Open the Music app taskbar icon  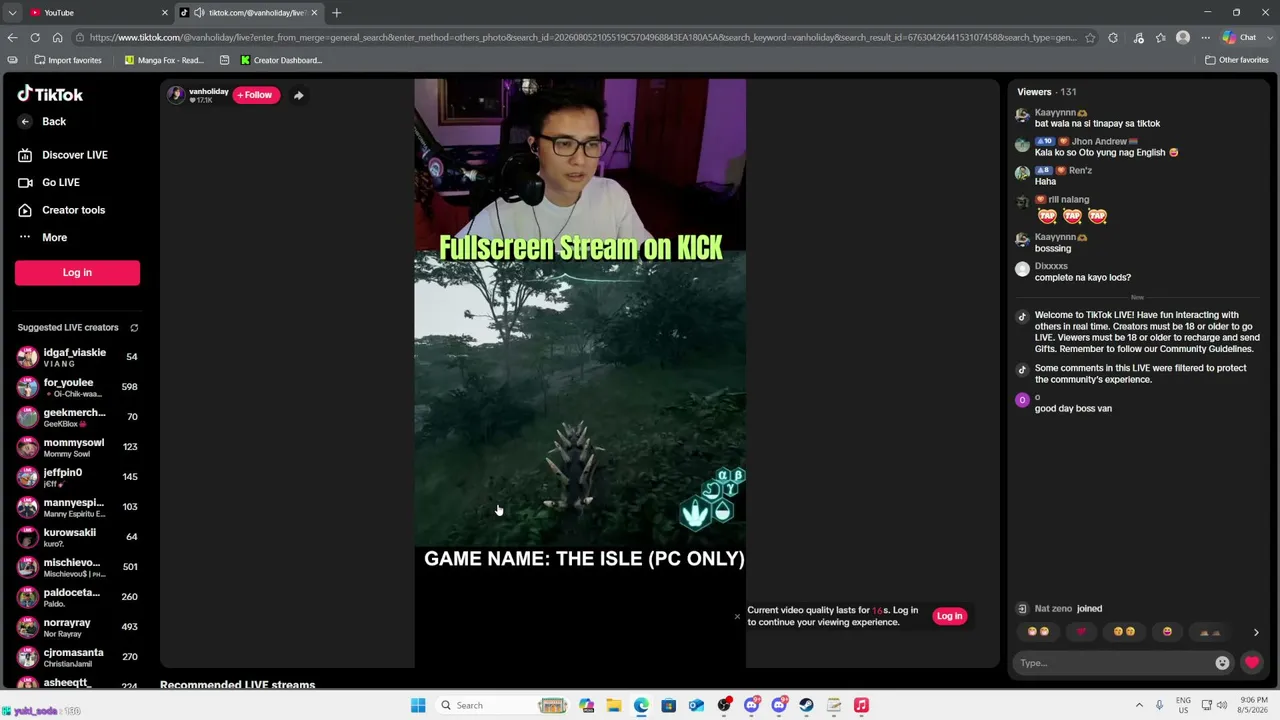click(x=861, y=706)
